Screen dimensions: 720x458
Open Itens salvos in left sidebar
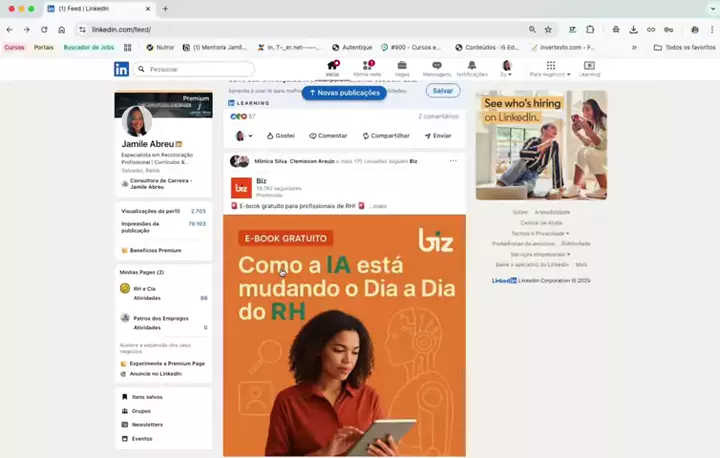146,397
